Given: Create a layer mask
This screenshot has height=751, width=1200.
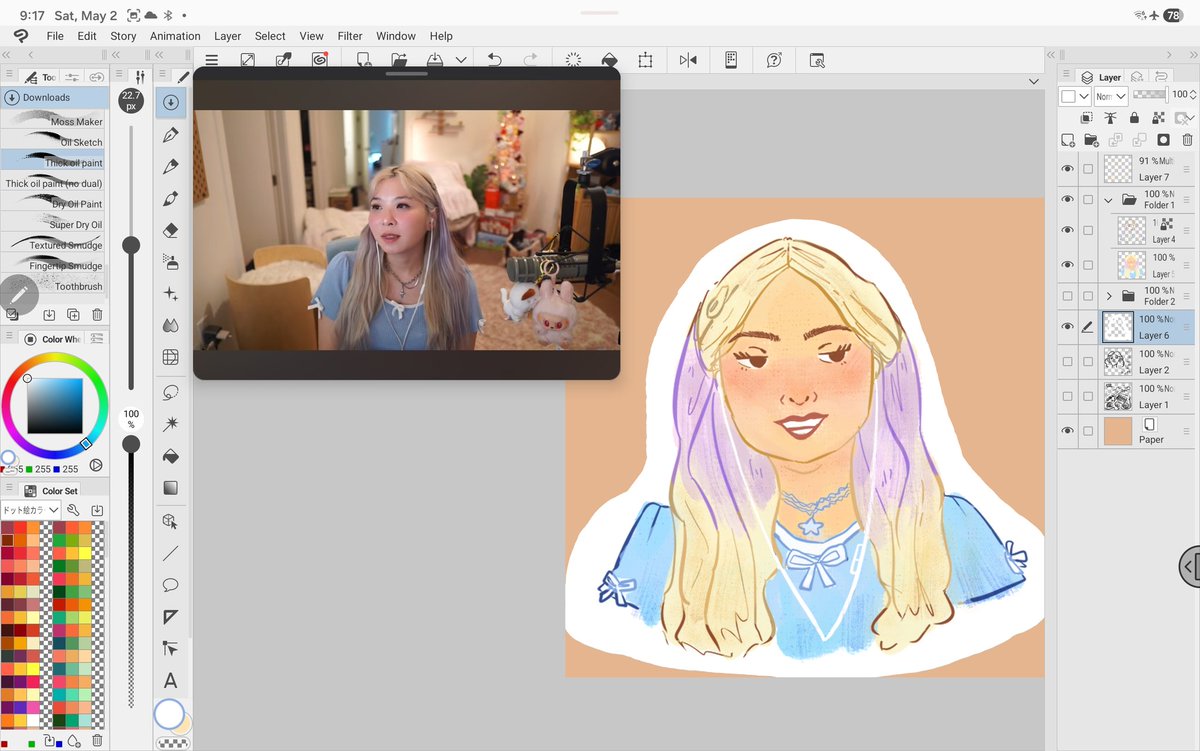Looking at the screenshot, I should point(1163,140).
